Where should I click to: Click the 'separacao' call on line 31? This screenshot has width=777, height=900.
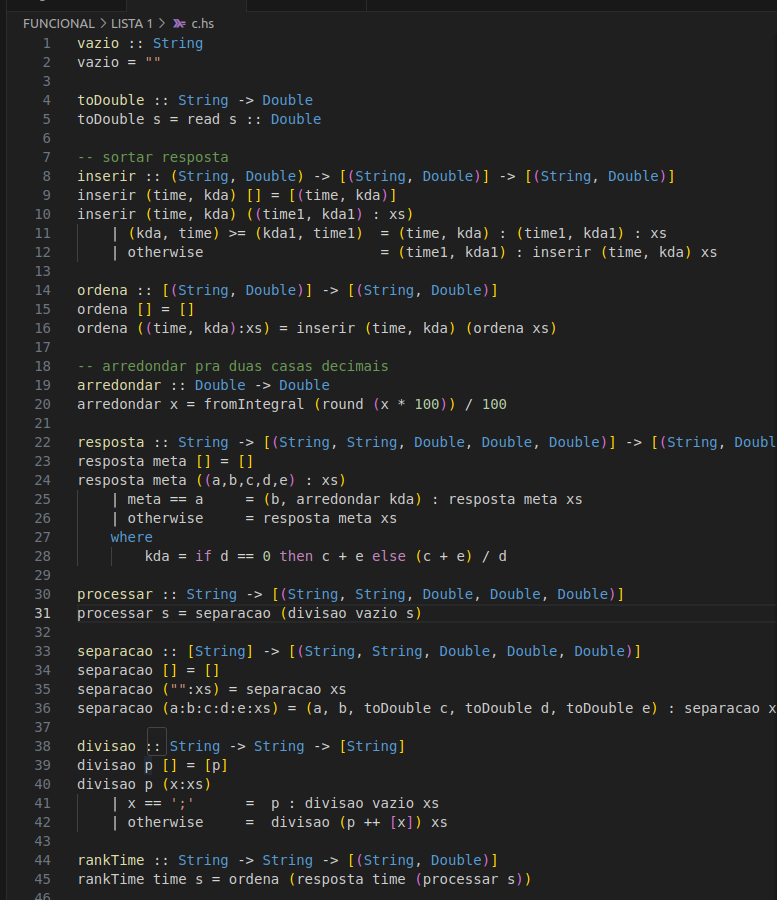232,613
